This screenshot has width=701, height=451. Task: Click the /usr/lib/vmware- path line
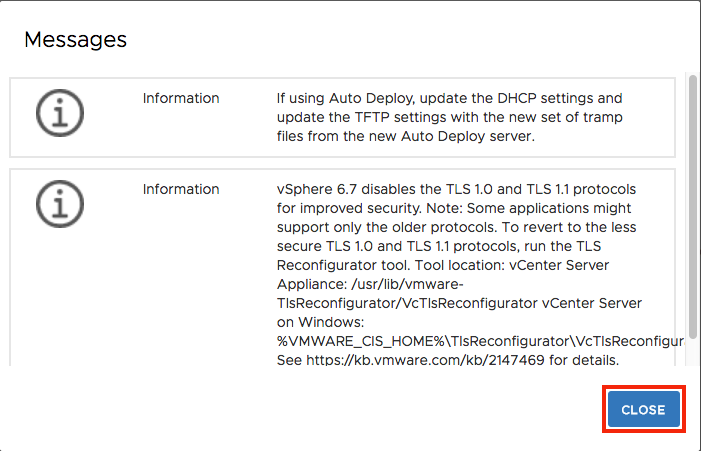[370, 284]
